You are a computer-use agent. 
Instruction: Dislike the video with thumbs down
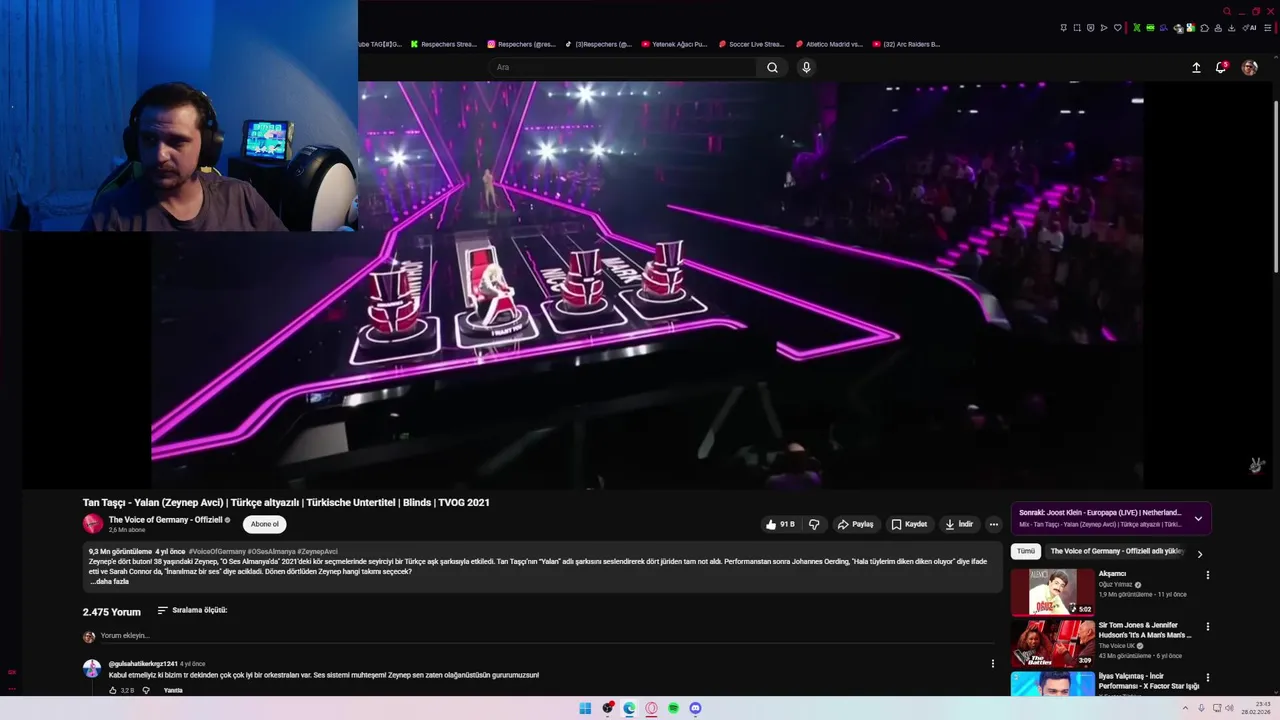tap(814, 524)
